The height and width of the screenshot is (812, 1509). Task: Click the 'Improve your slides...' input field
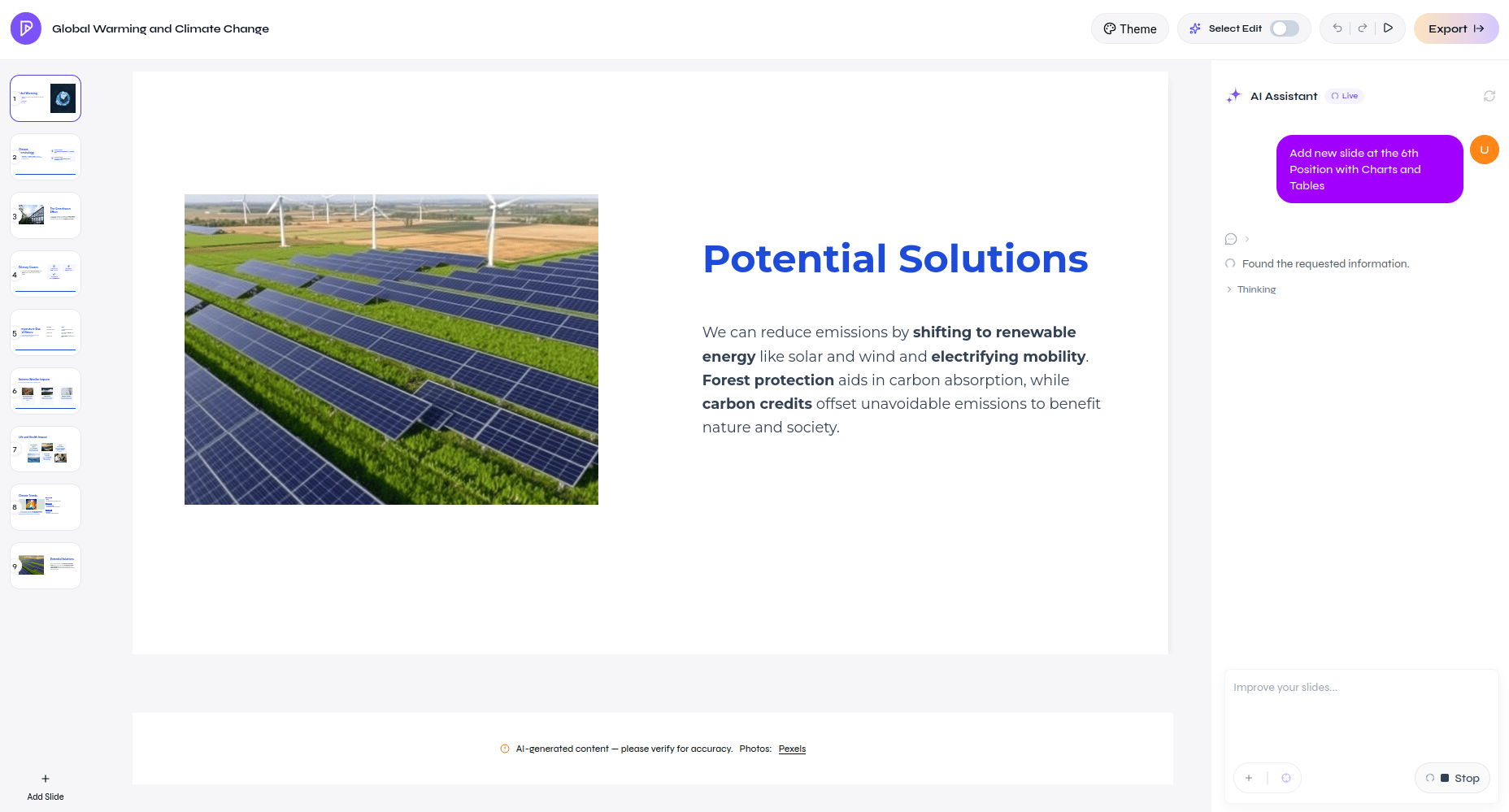pos(1361,715)
